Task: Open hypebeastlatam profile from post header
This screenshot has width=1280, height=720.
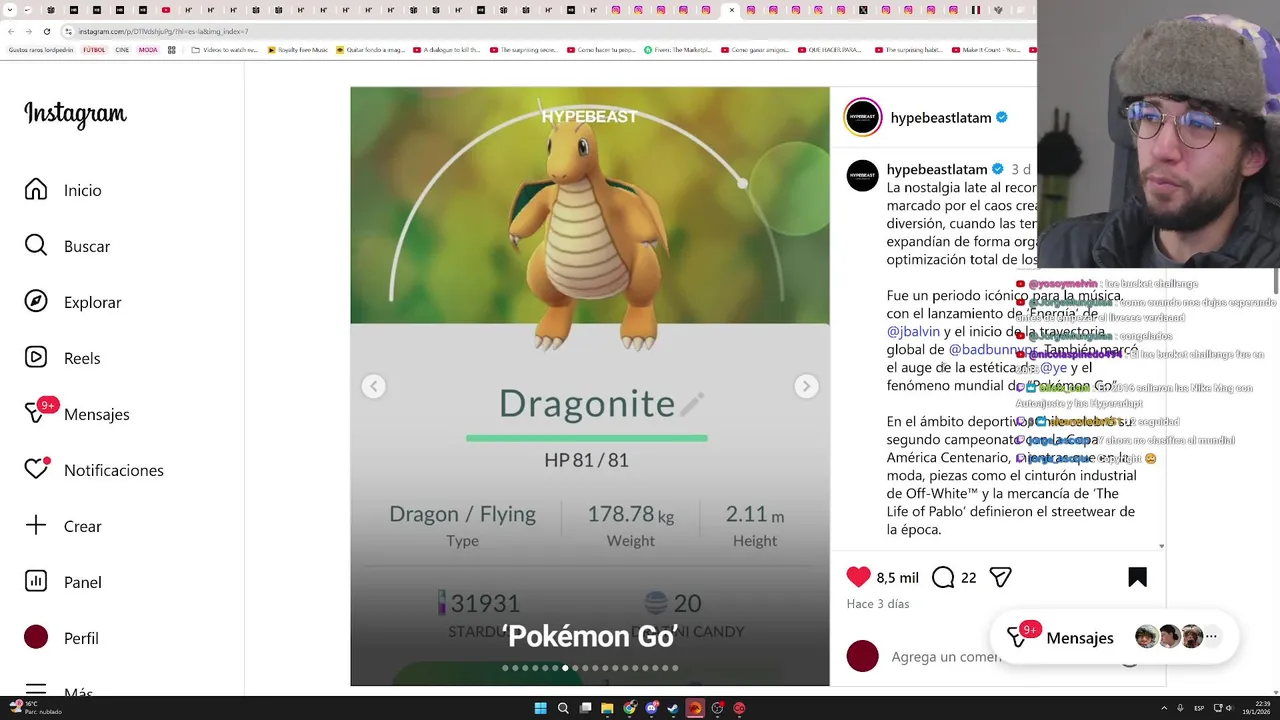Action: tap(940, 118)
